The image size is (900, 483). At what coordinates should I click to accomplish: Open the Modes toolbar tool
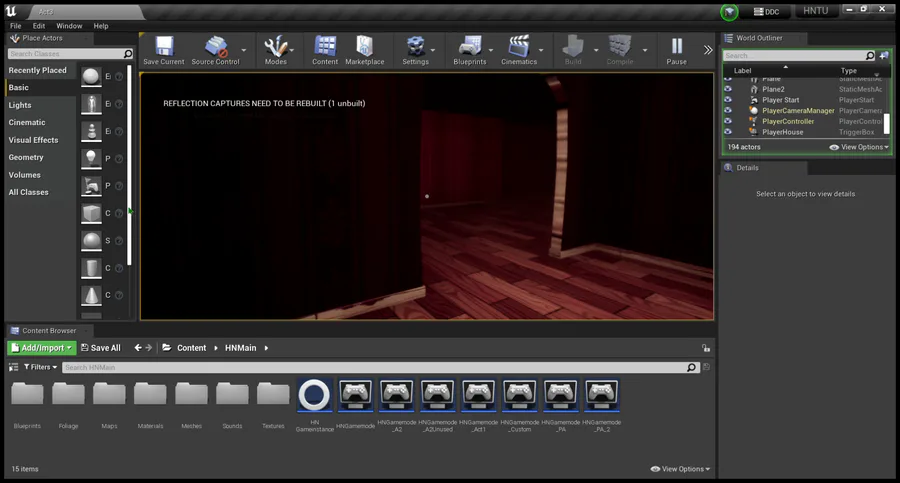[x=277, y=46]
